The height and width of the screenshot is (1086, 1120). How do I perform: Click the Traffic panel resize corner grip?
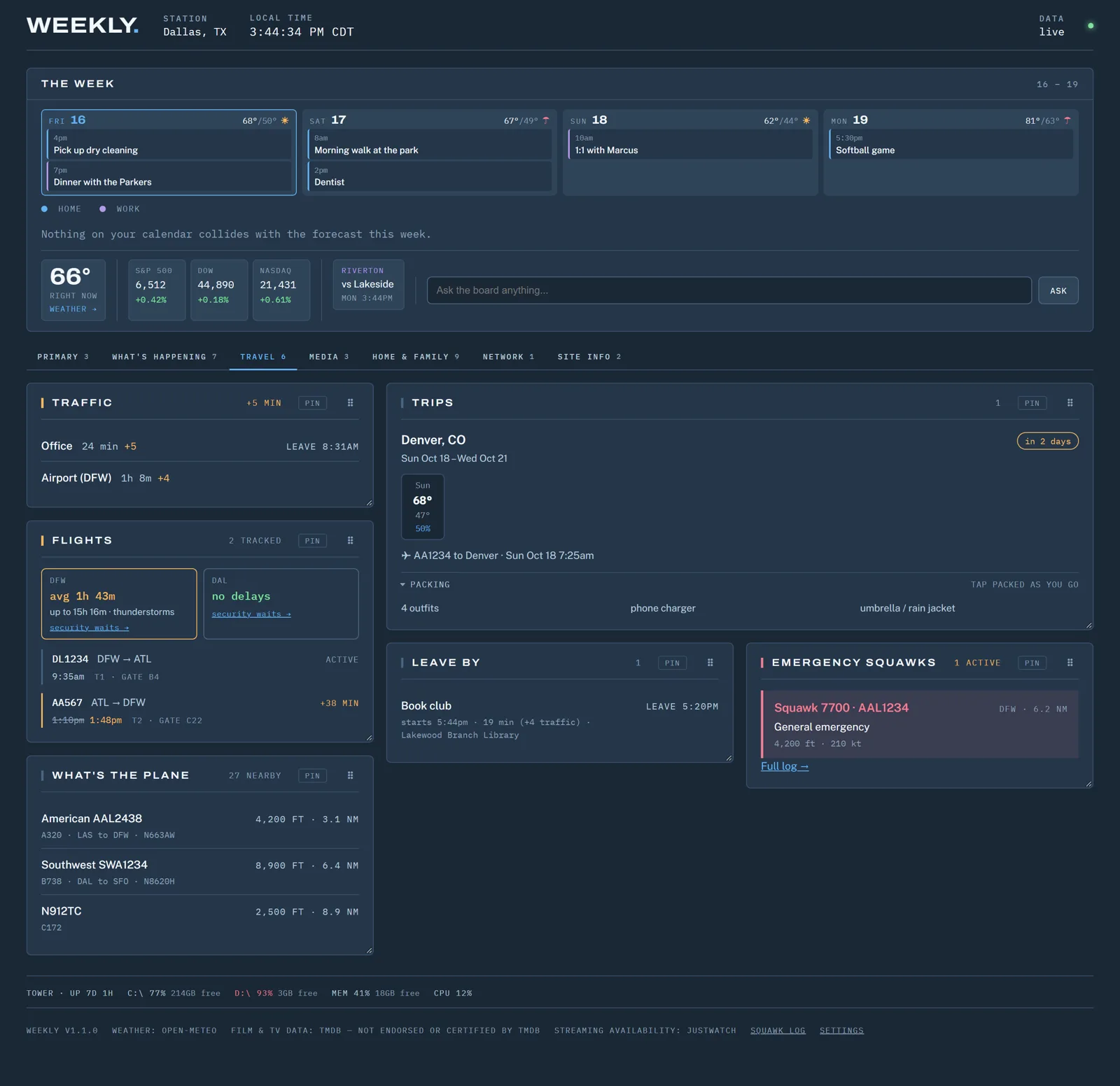point(369,502)
